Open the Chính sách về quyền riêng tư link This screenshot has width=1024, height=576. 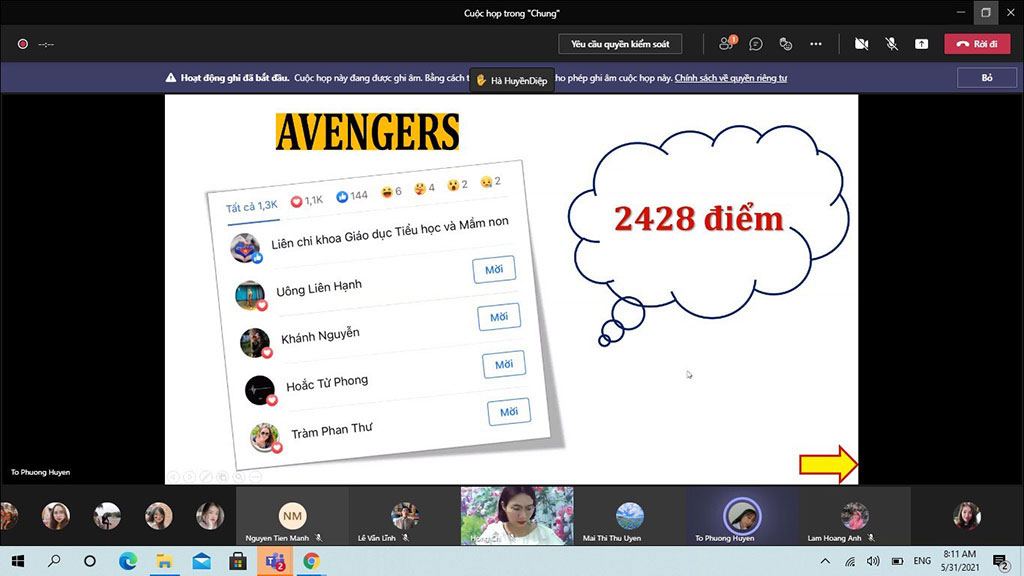point(731,78)
